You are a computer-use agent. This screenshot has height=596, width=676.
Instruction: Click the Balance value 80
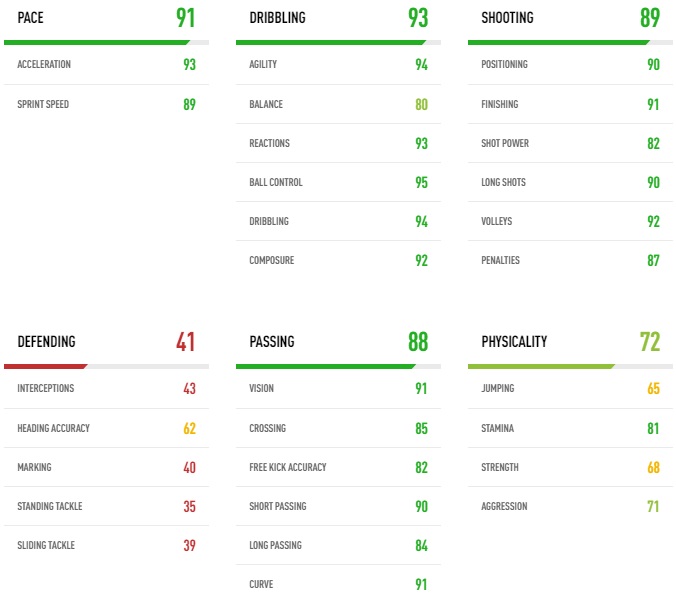point(421,104)
